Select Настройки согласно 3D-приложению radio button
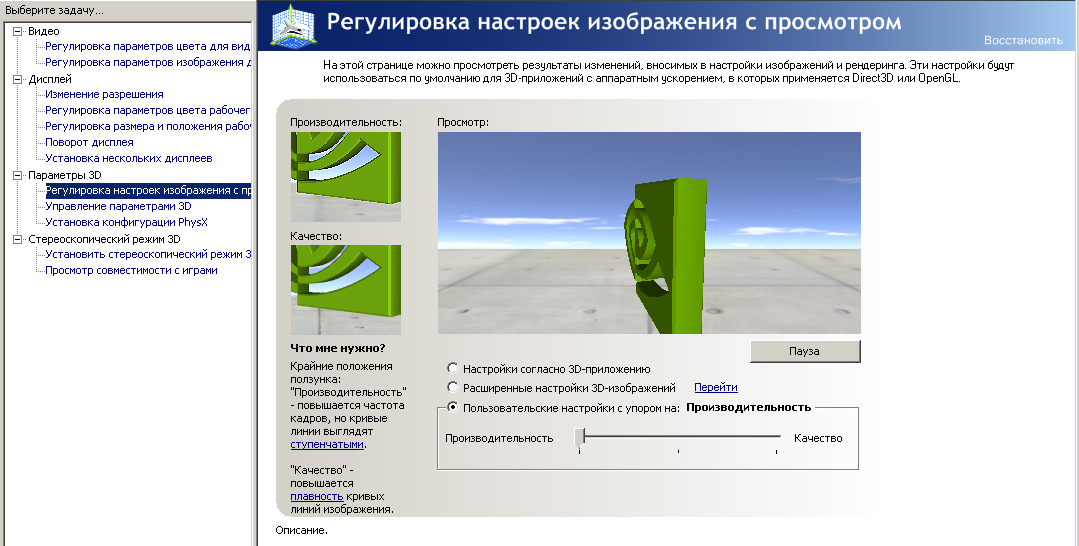The height and width of the screenshot is (546, 1079). (x=453, y=368)
